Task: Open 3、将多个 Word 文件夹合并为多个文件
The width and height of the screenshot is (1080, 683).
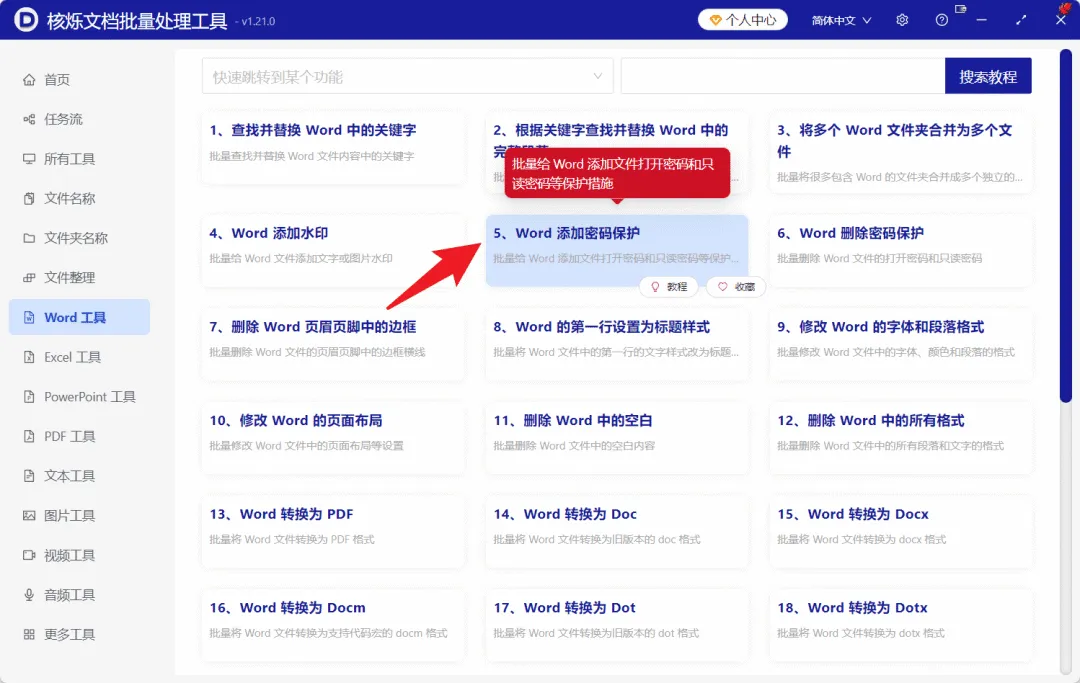Action: pyautogui.click(x=901, y=153)
